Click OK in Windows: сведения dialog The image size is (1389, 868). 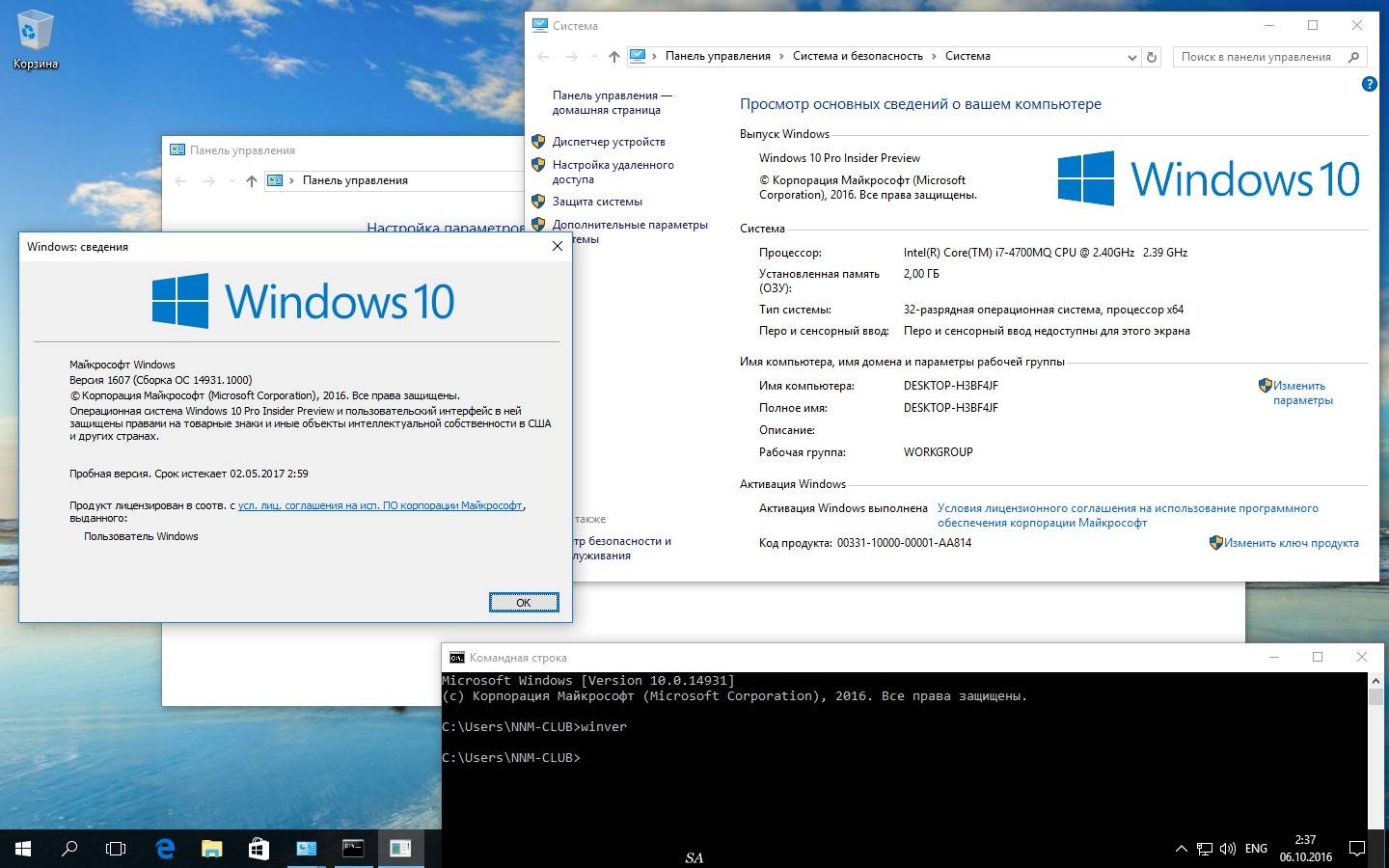[523, 602]
